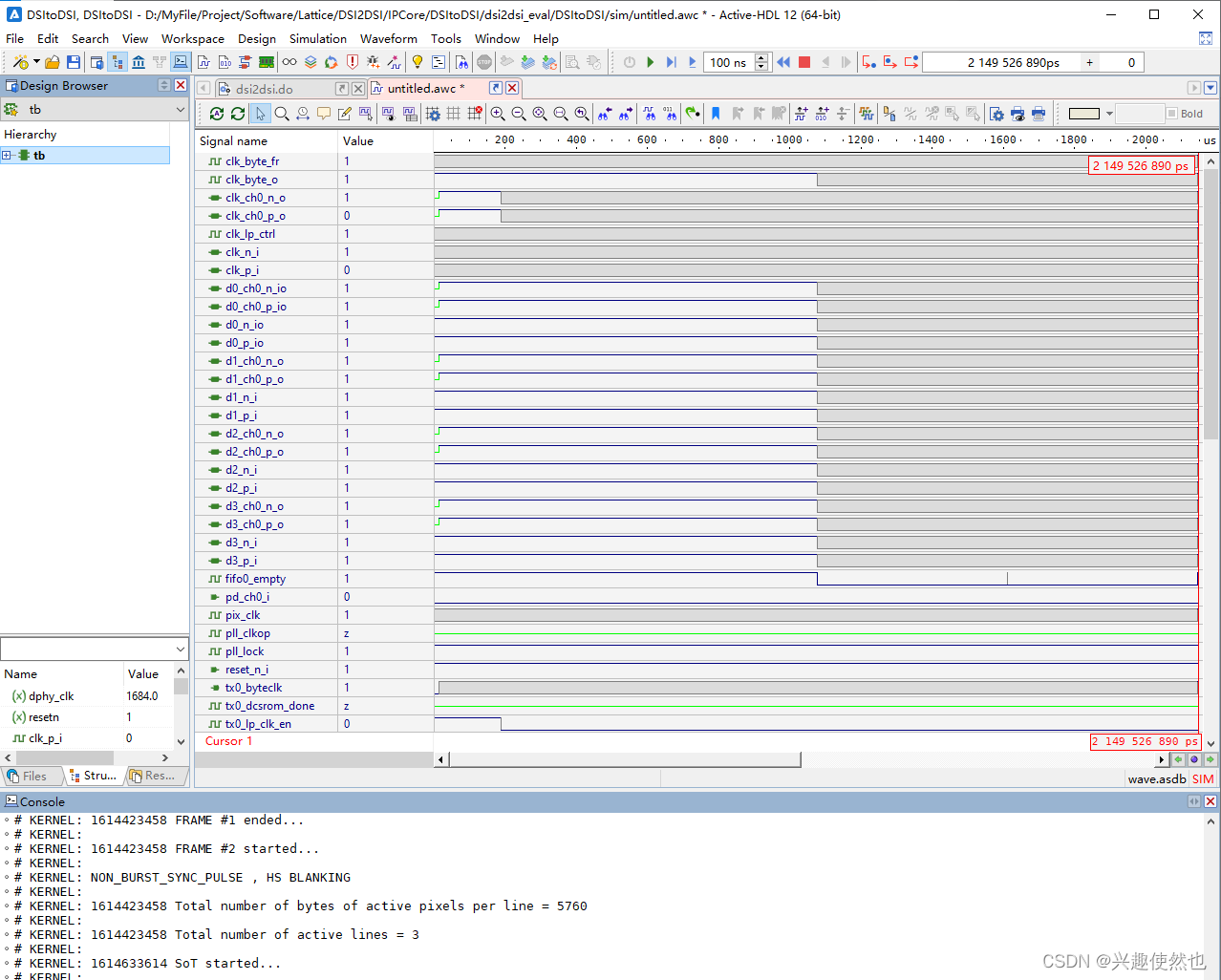This screenshot has width=1221, height=980.
Task: Click the Zoom In magnifier icon
Action: pos(498,114)
